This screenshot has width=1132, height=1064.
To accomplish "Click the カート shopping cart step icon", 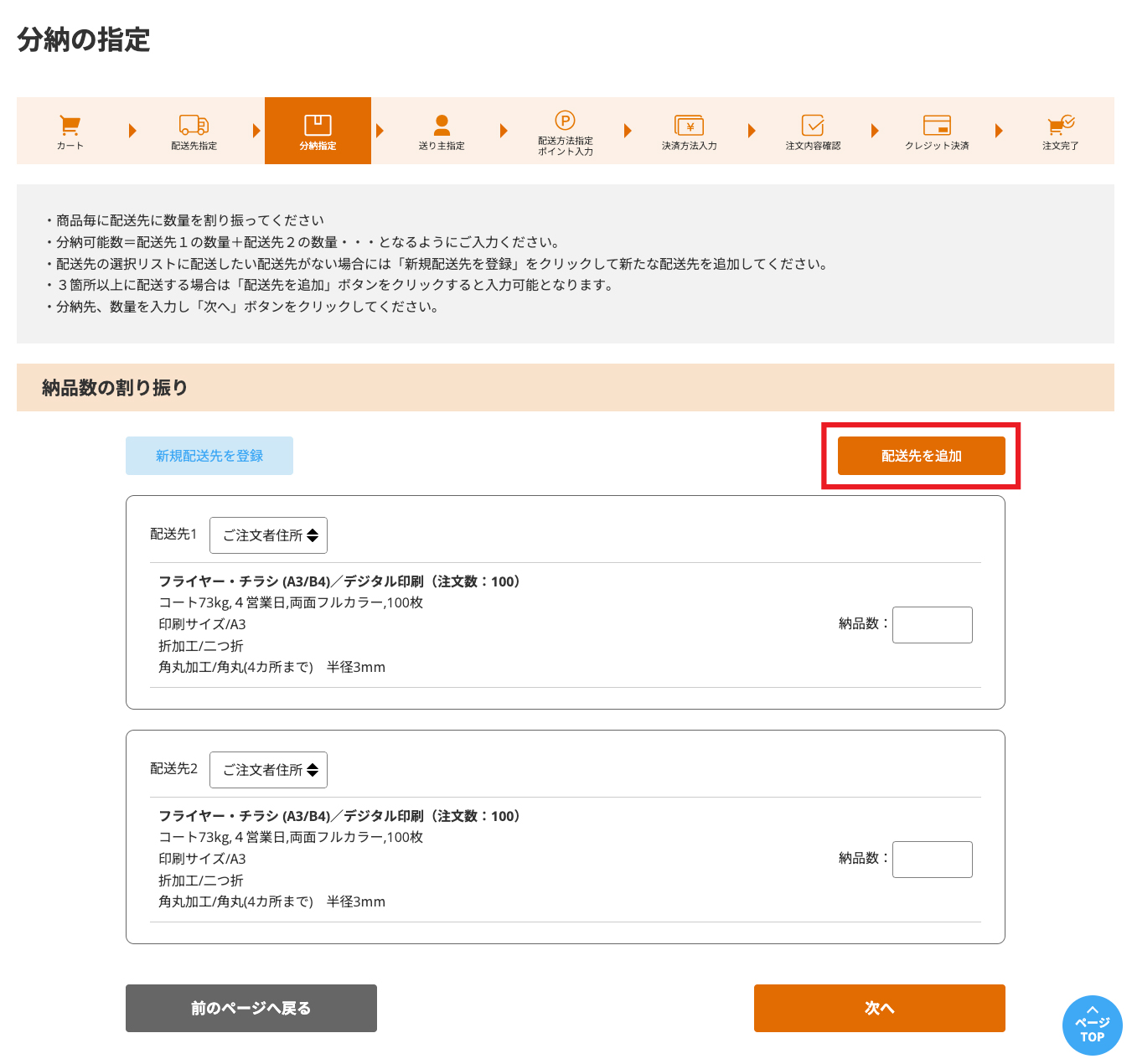I will click(x=70, y=126).
